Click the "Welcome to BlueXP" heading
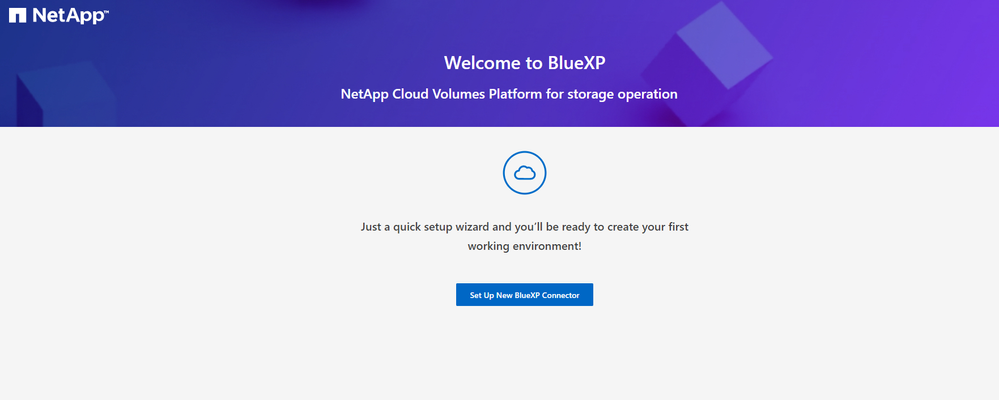Viewport: 999px width, 400px height. (524, 62)
